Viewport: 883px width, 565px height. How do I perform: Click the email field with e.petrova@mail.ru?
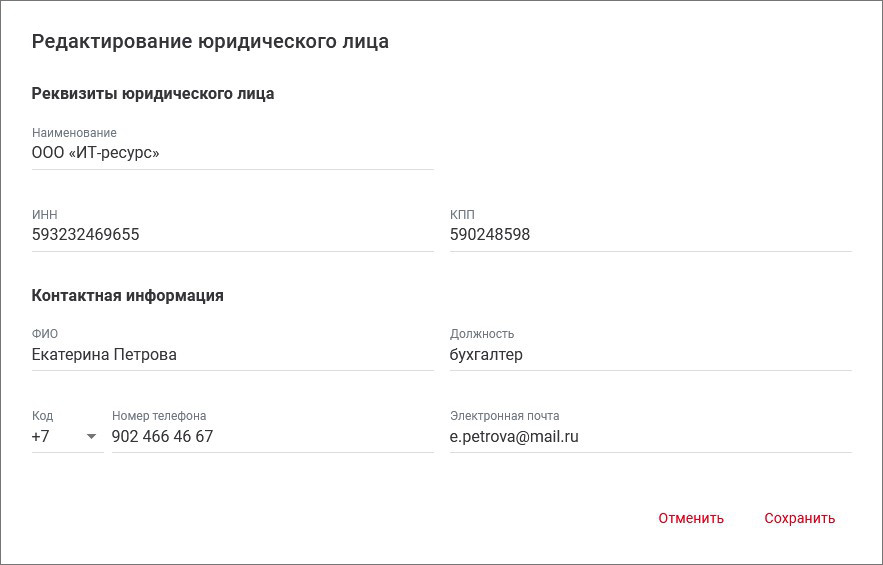(650, 437)
